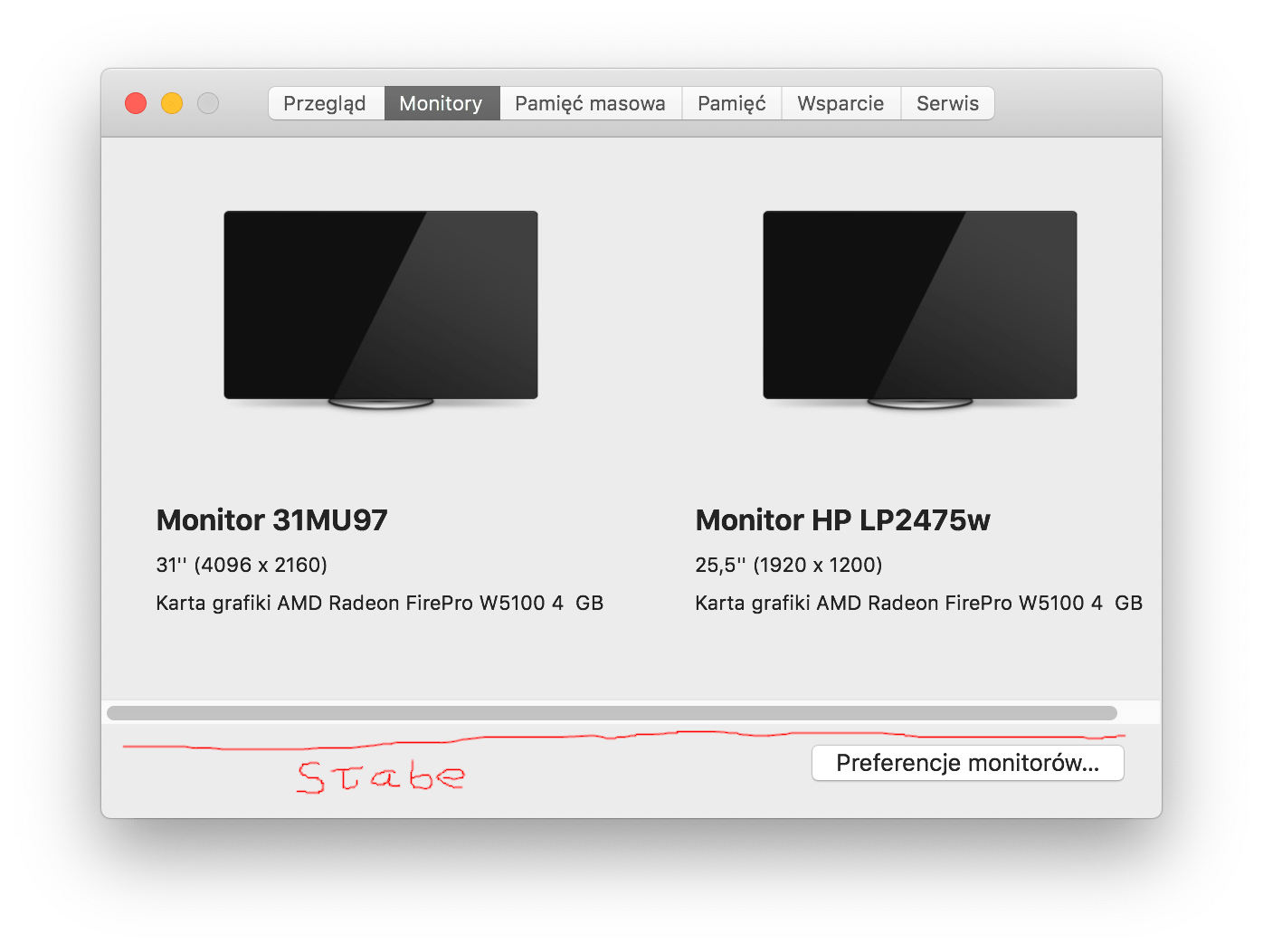Click the HP LP2475w monitor image
The image size is (1263, 952).
[x=920, y=309]
